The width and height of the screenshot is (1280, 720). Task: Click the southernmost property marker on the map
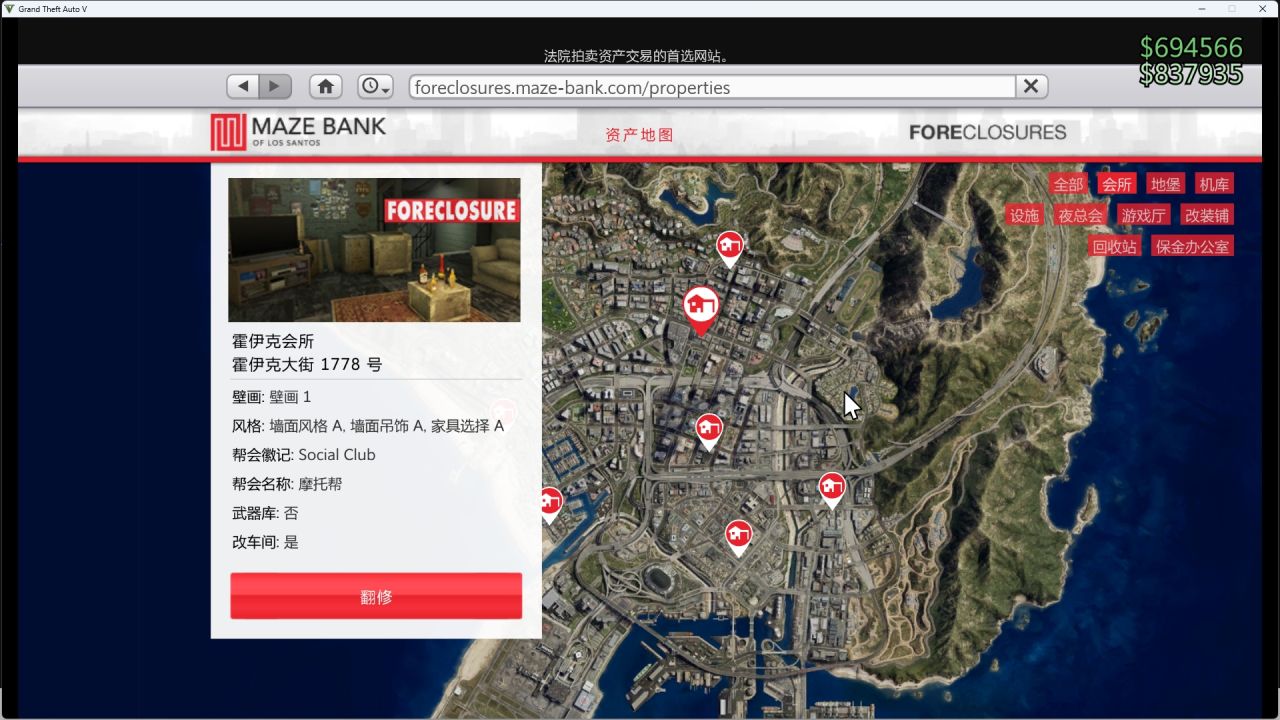[738, 536]
